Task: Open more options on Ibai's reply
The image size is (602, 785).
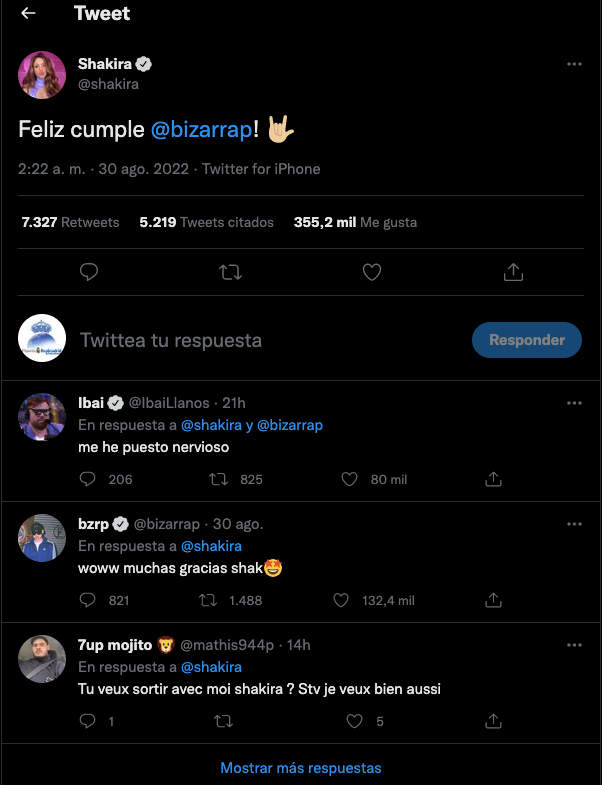Action: [574, 403]
